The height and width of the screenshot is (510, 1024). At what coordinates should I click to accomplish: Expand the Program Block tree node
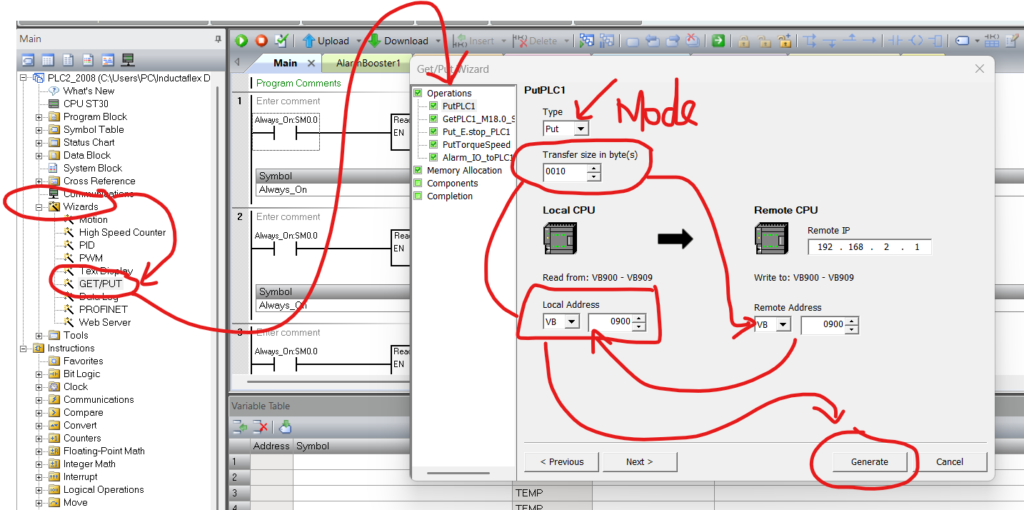(x=40, y=117)
